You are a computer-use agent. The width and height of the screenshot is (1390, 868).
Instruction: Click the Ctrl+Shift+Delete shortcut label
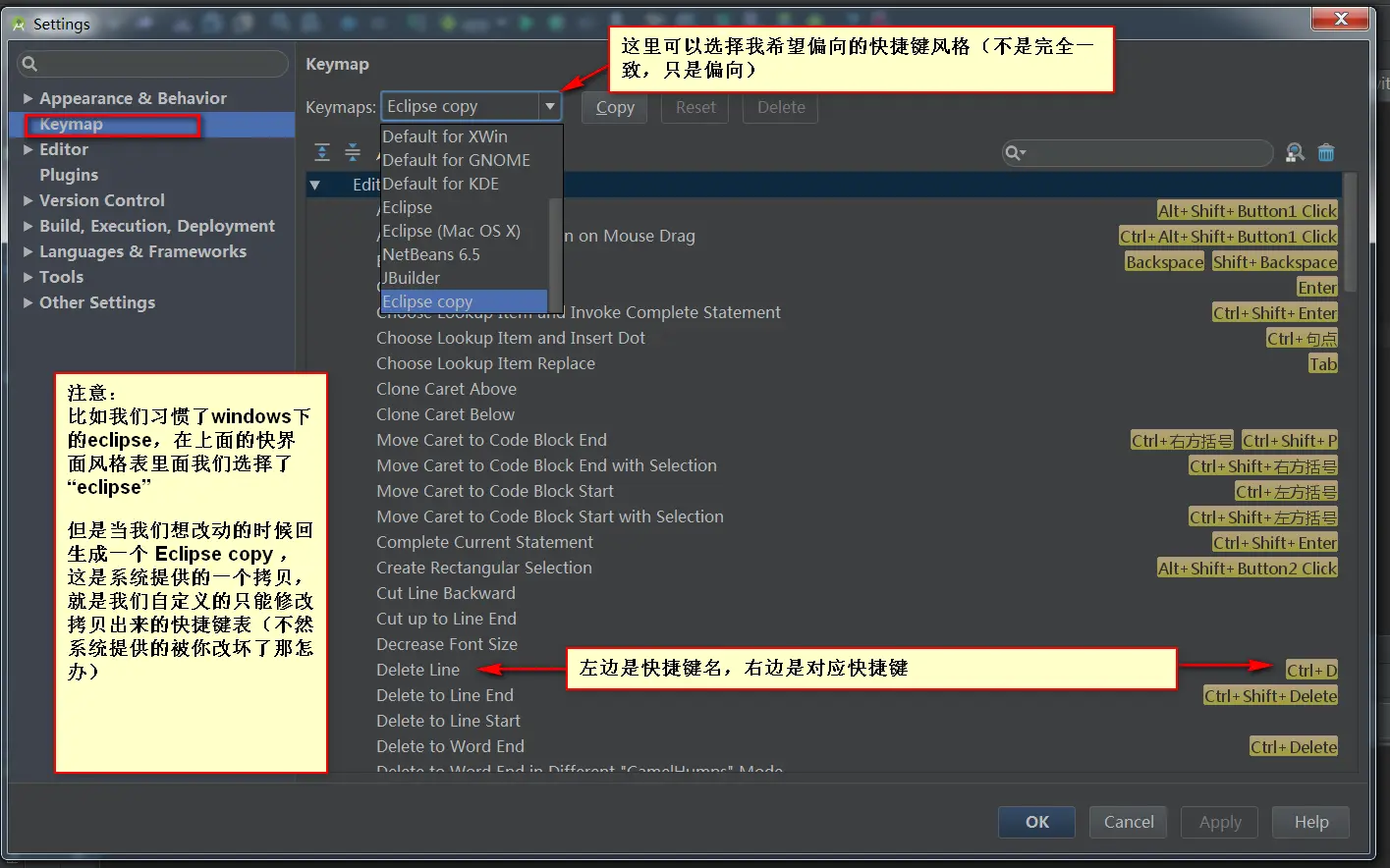1270,695
